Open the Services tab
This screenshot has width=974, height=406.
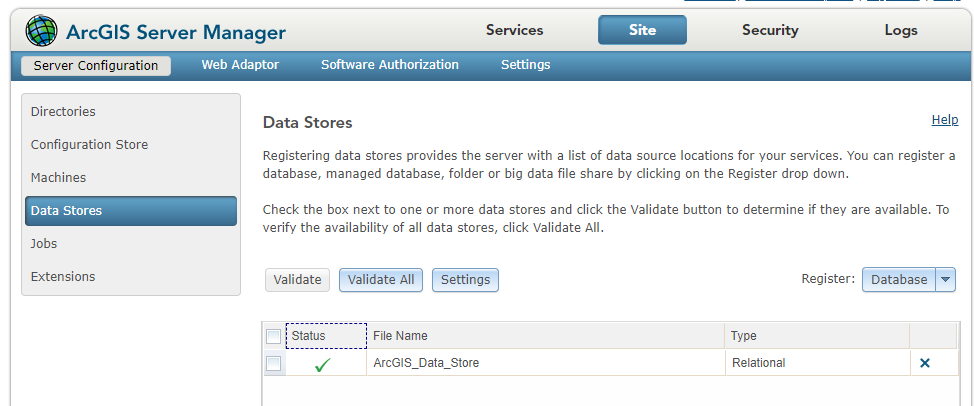coord(514,30)
